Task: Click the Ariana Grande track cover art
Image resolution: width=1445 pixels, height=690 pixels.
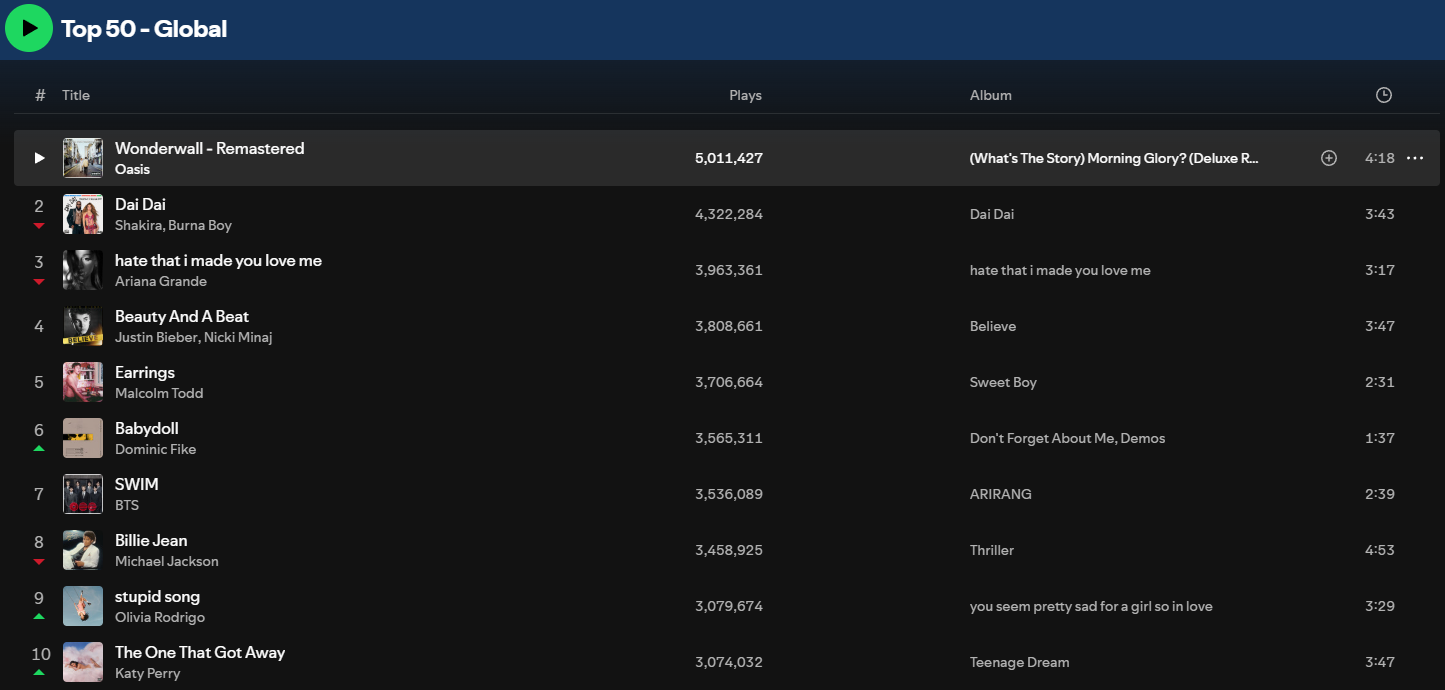Action: [x=83, y=270]
